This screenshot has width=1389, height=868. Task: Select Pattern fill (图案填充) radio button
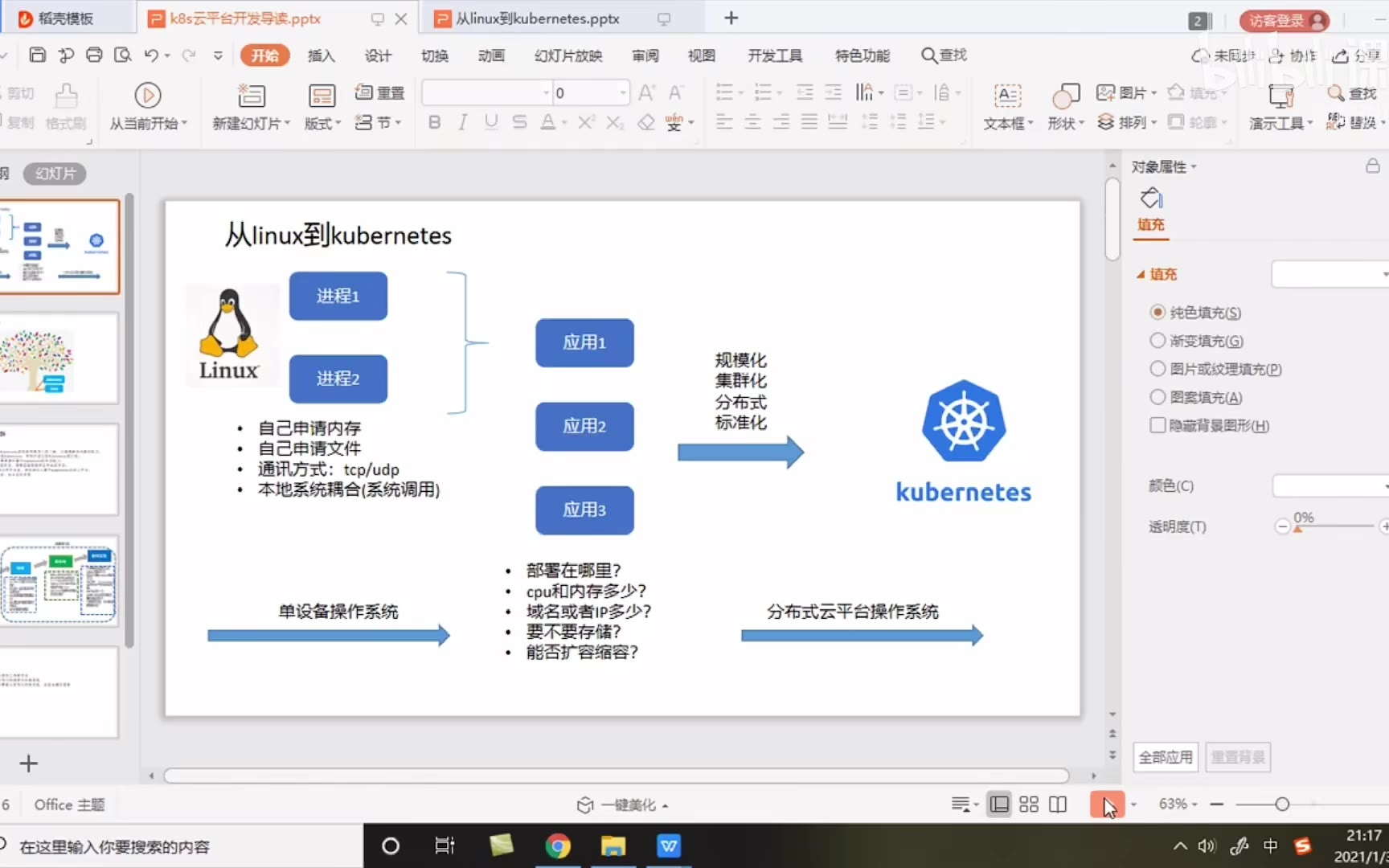tap(1157, 396)
